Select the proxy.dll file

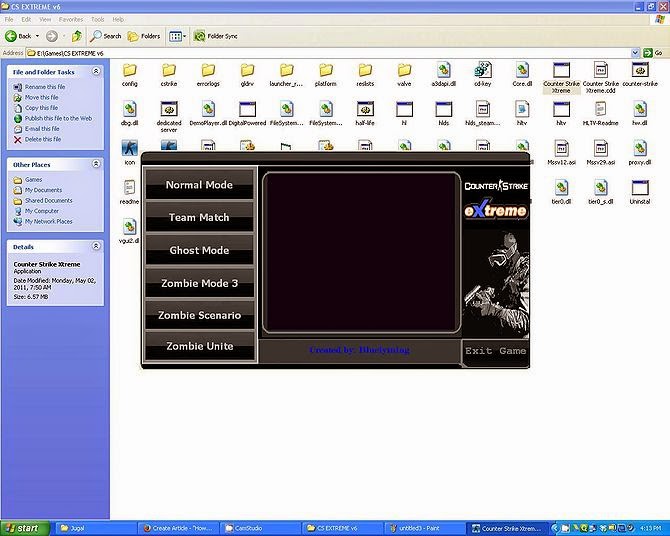pyautogui.click(x=640, y=153)
